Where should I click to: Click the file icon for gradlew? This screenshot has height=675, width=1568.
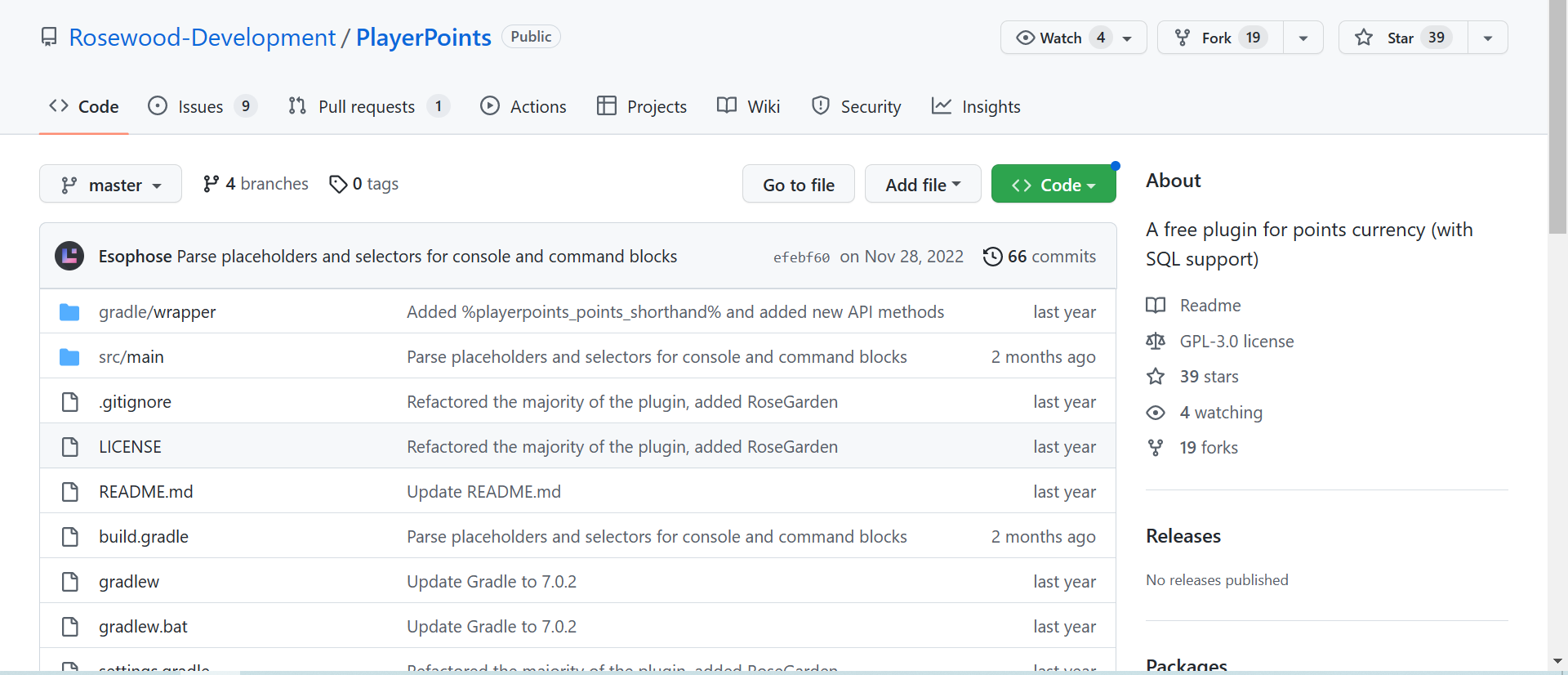[x=70, y=582]
